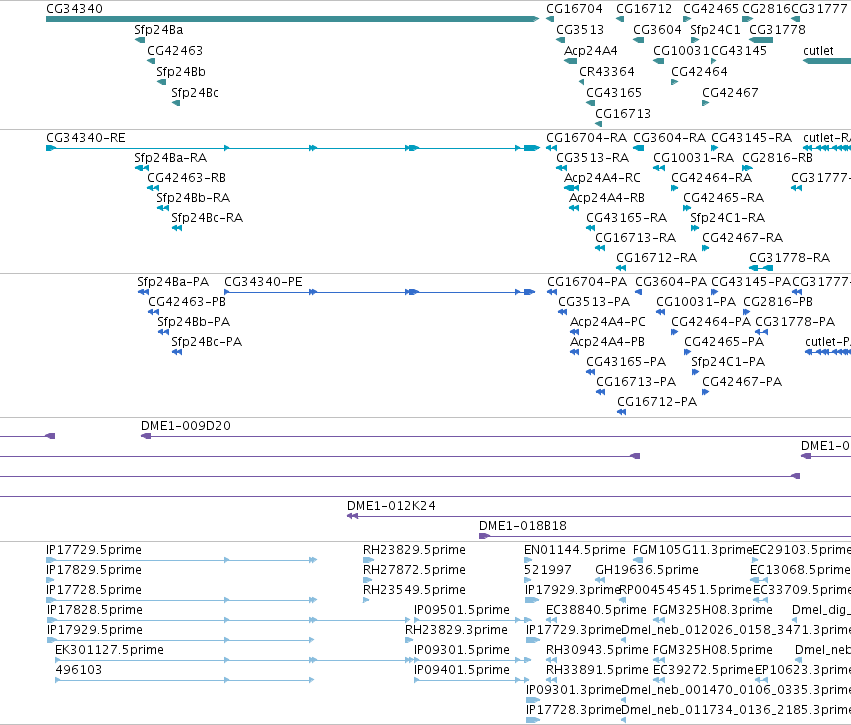Click the GH19636.5prime EST
The width and height of the screenshot is (851, 725).
coord(600,580)
